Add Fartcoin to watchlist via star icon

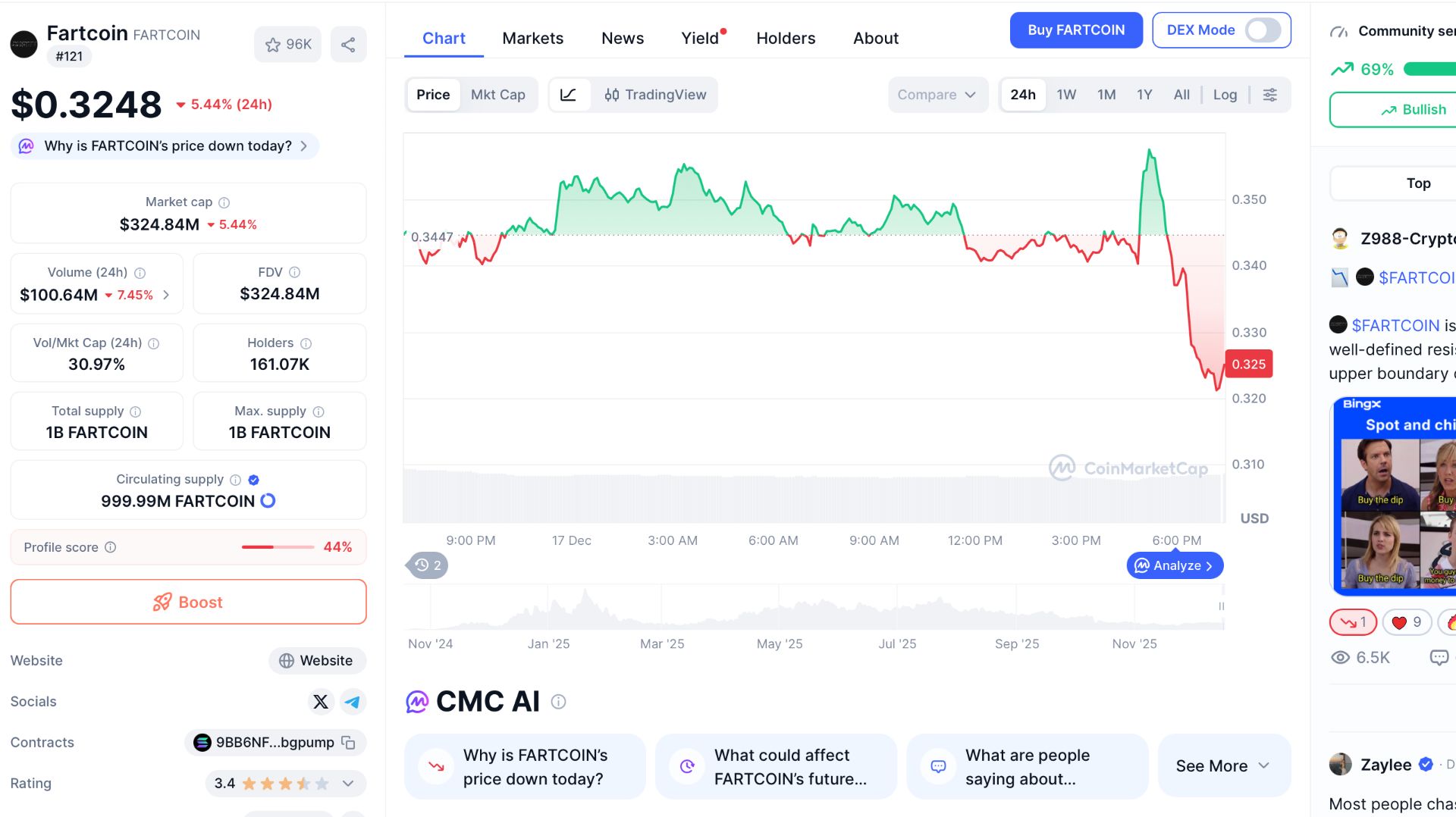click(x=273, y=45)
